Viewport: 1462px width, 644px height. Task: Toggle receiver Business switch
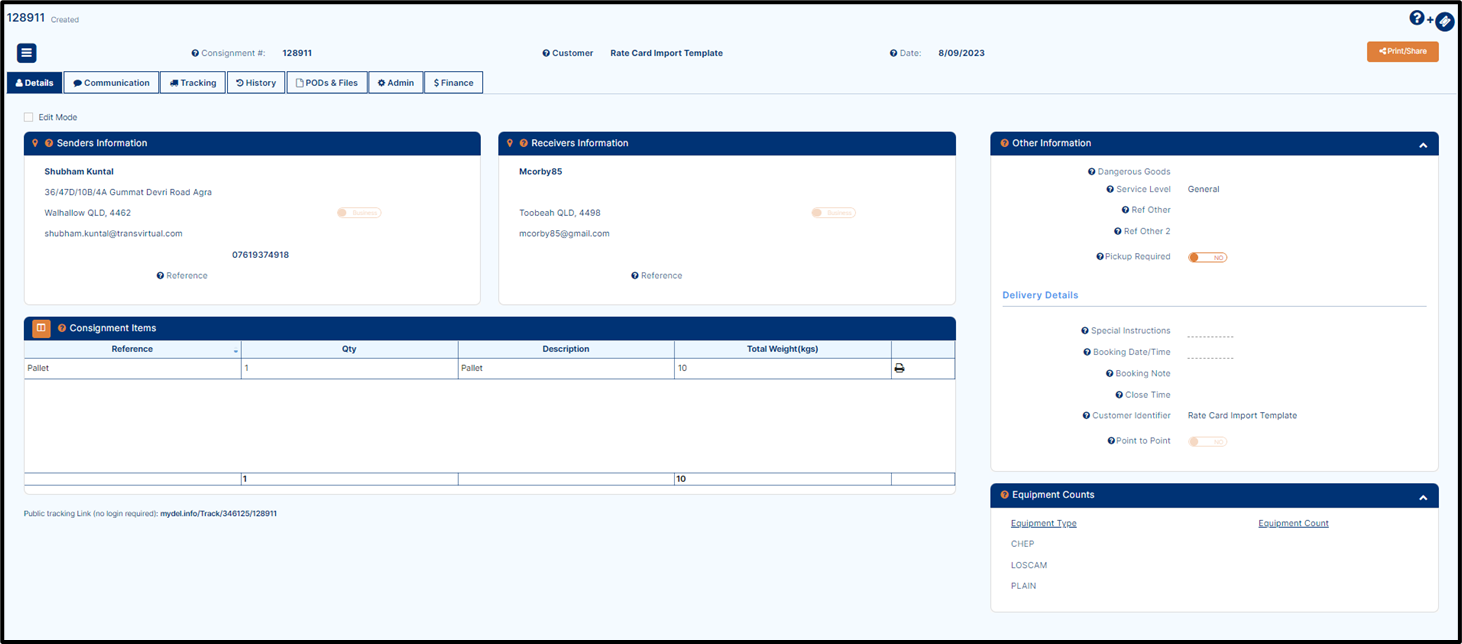[x=833, y=213]
